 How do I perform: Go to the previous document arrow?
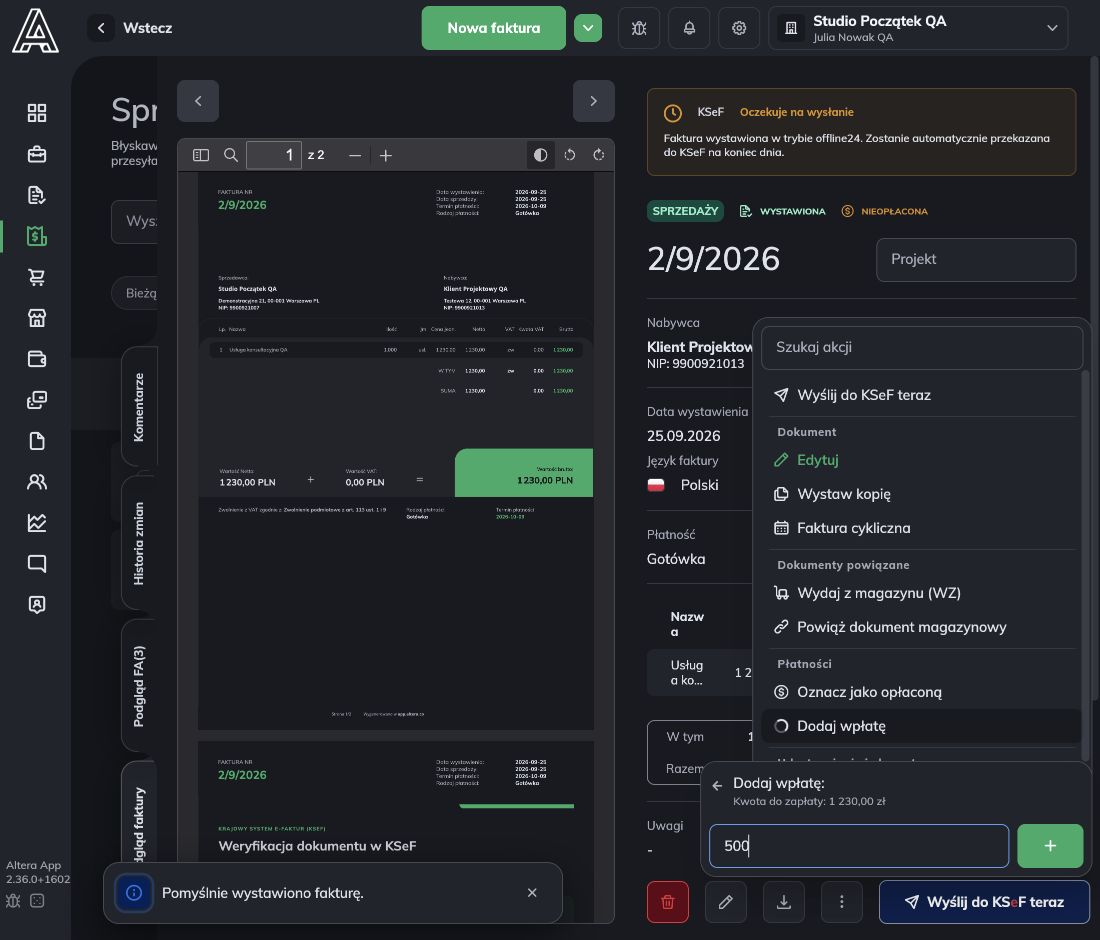[x=198, y=101]
